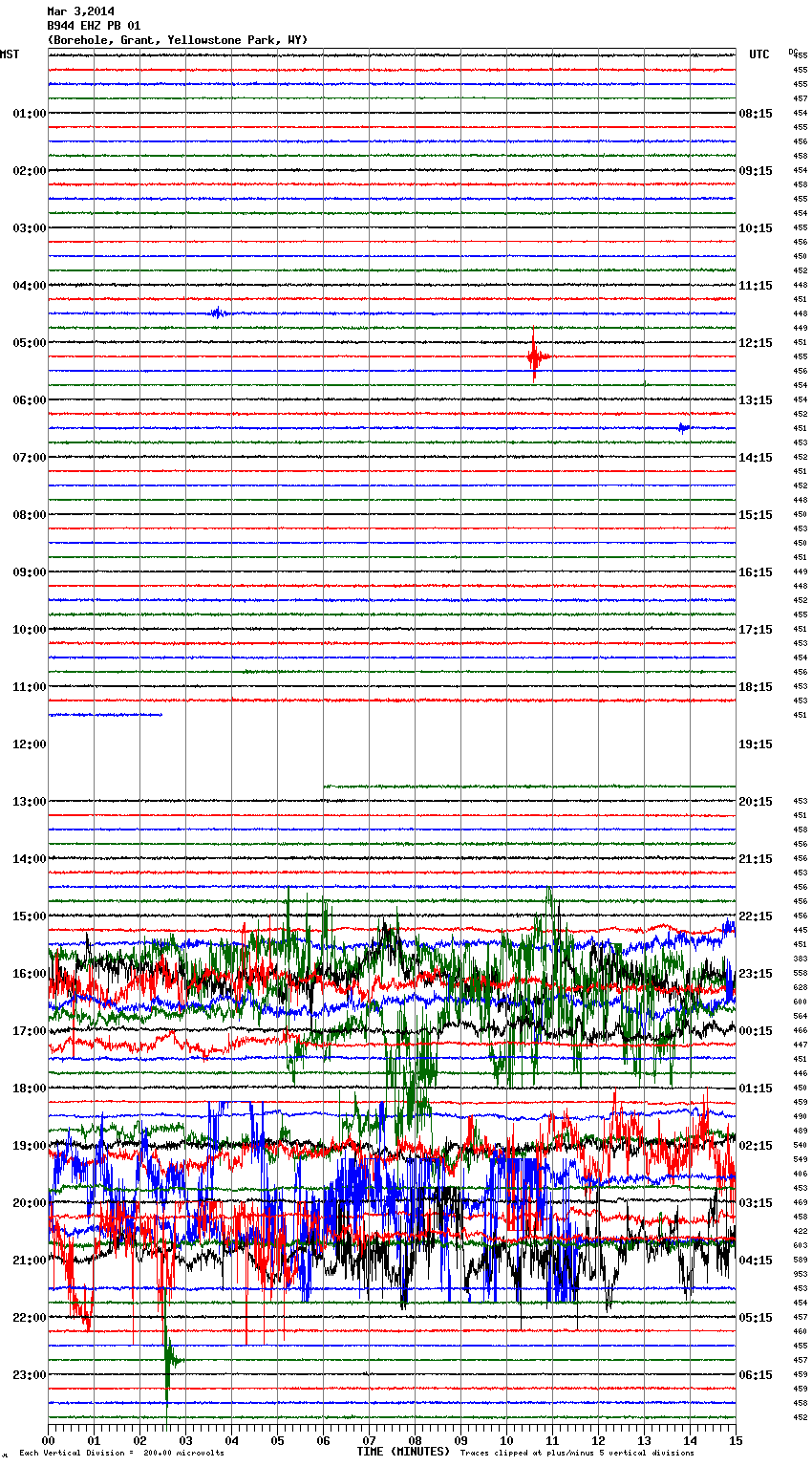This screenshot has width=812, height=1466.
Task: Select the minute 12 x-axis tick label
Action: [x=598, y=1440]
